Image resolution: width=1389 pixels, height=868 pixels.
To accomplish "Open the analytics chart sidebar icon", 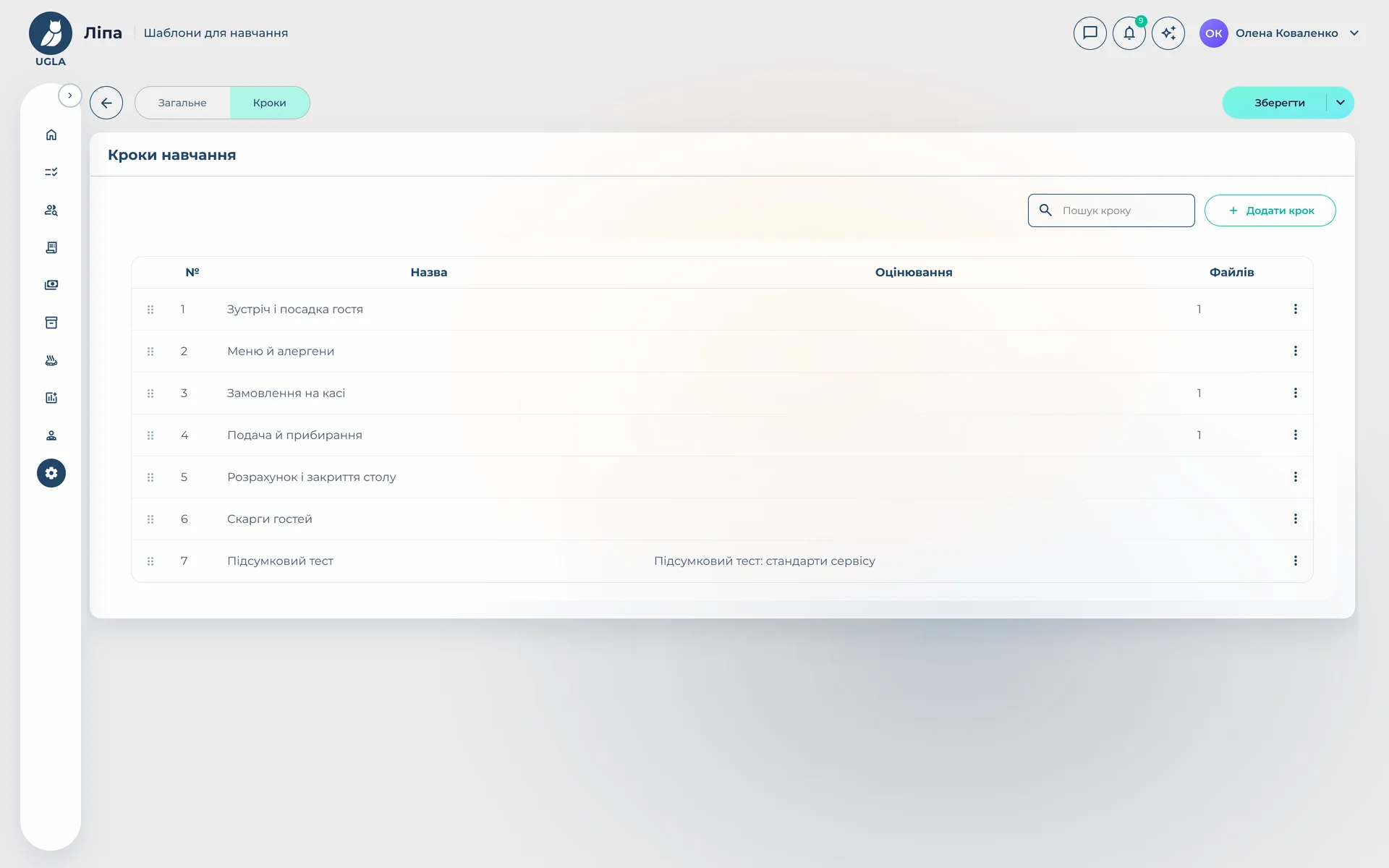I will point(51,398).
